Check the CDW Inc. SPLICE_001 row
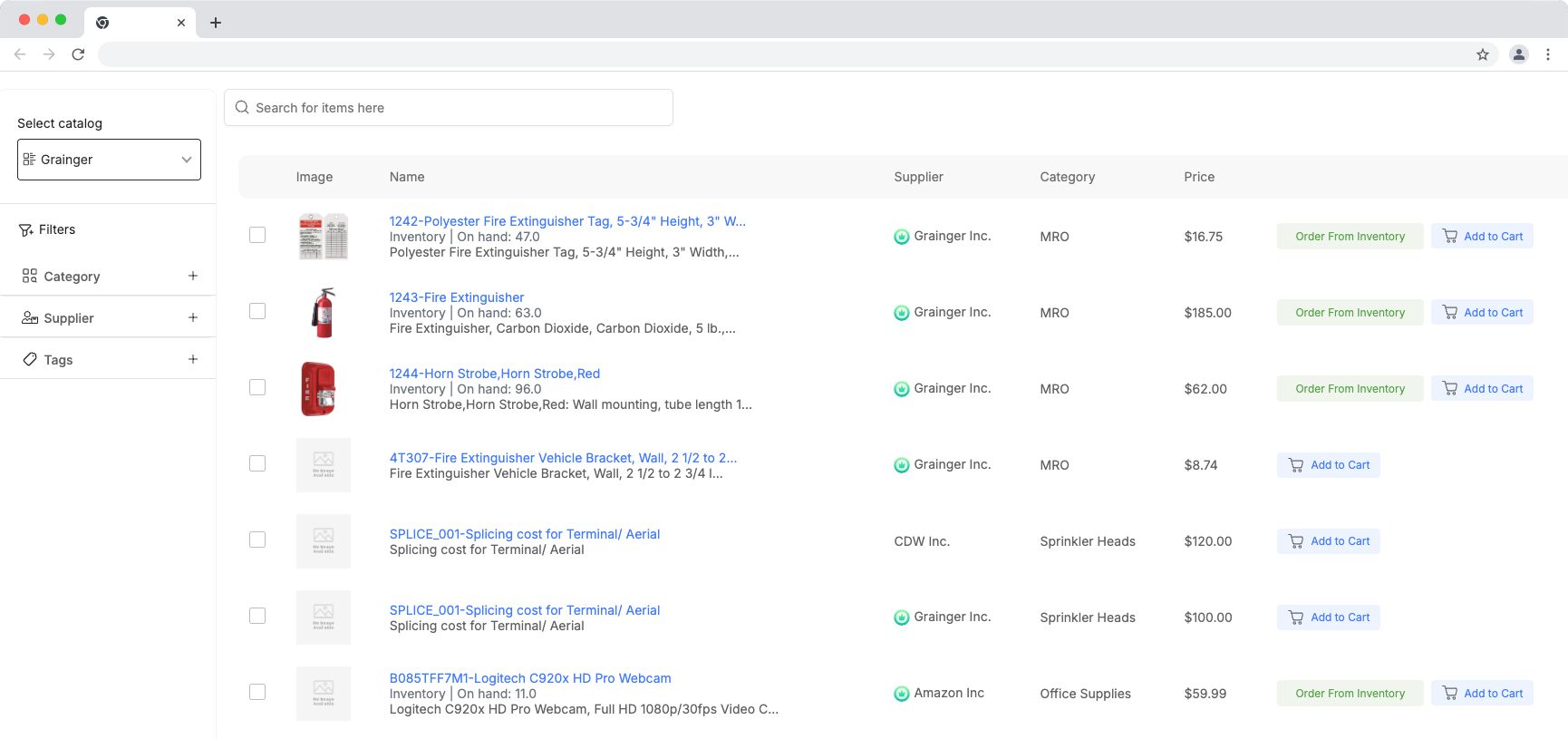 point(257,540)
